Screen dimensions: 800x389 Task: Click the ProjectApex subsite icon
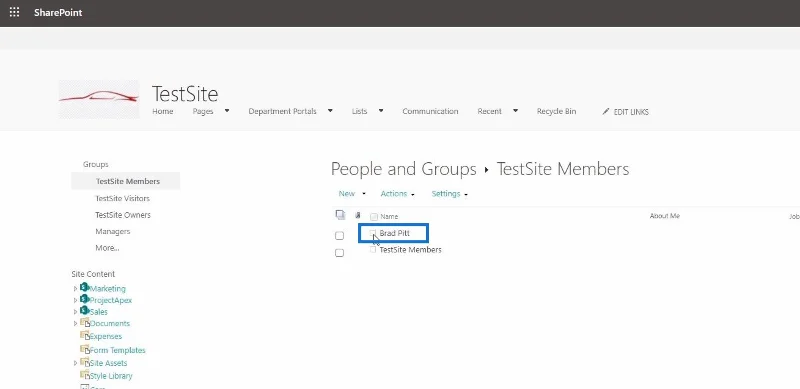pyautogui.click(x=85, y=299)
